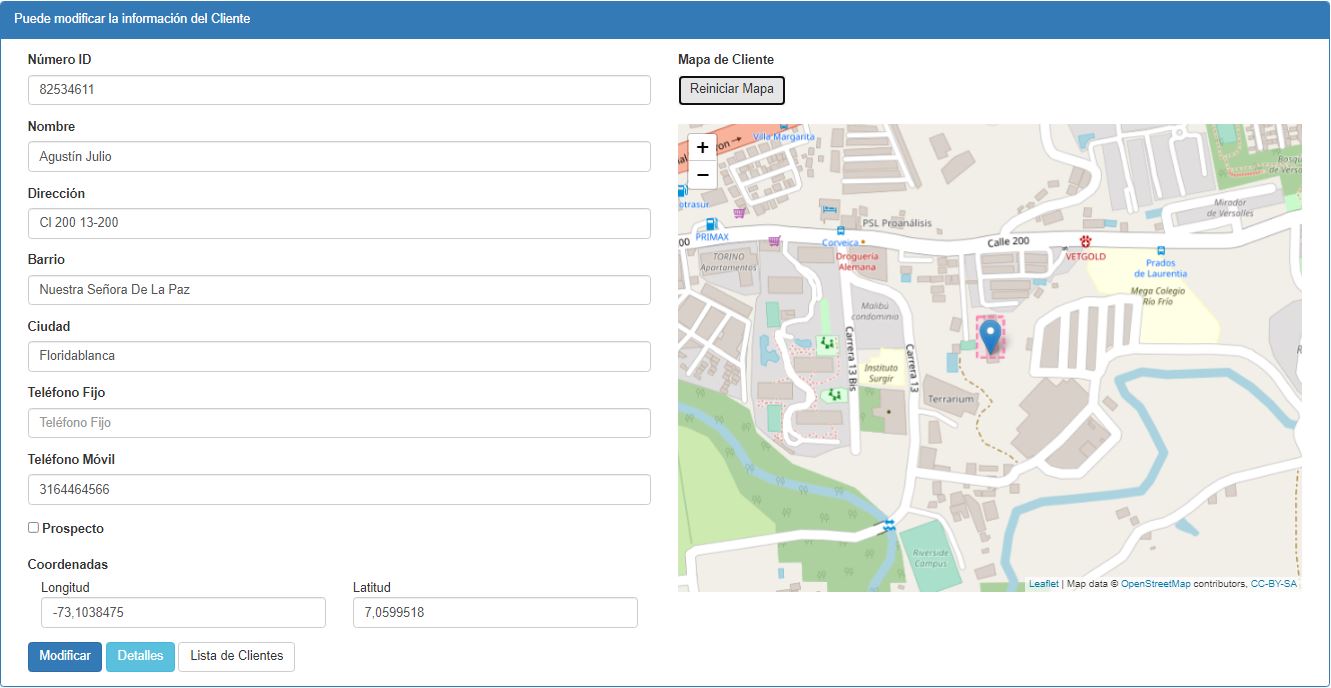Click the Modificar button

click(65, 657)
